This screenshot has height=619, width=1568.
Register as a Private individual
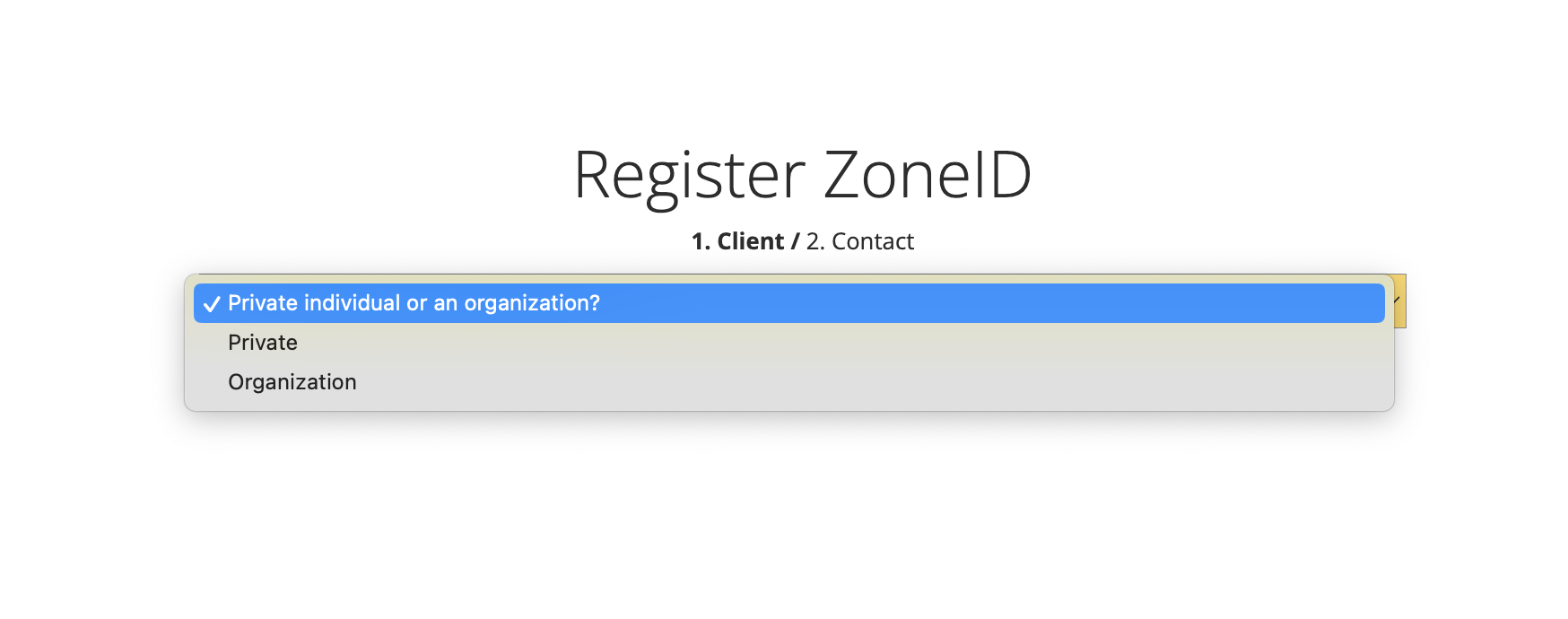(x=789, y=343)
